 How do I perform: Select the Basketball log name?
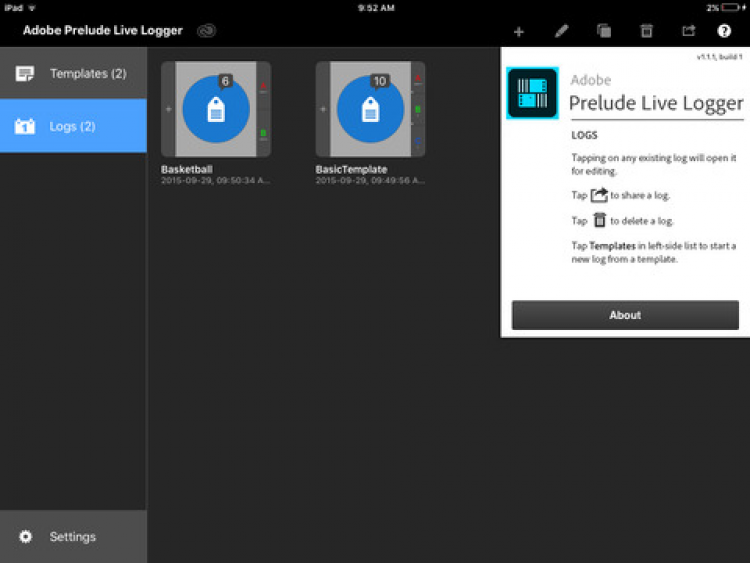click(187, 169)
